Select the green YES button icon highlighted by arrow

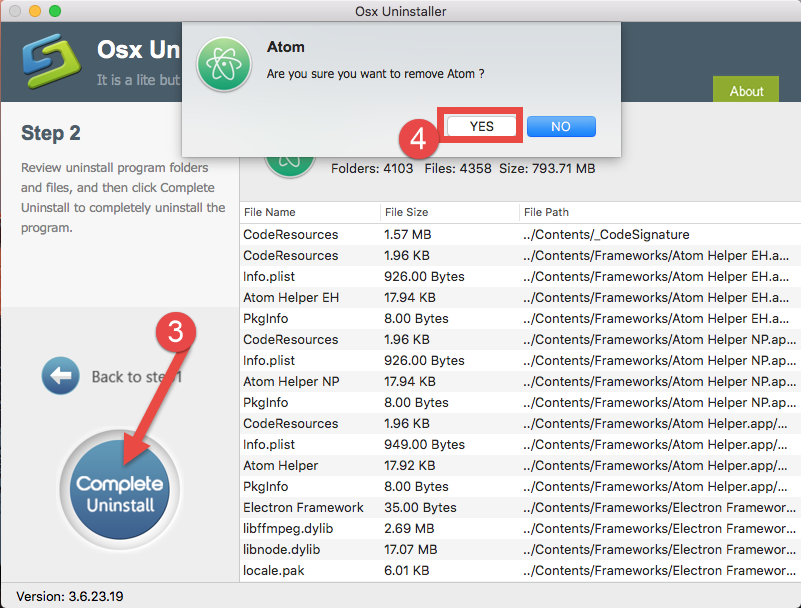pyautogui.click(x=479, y=126)
